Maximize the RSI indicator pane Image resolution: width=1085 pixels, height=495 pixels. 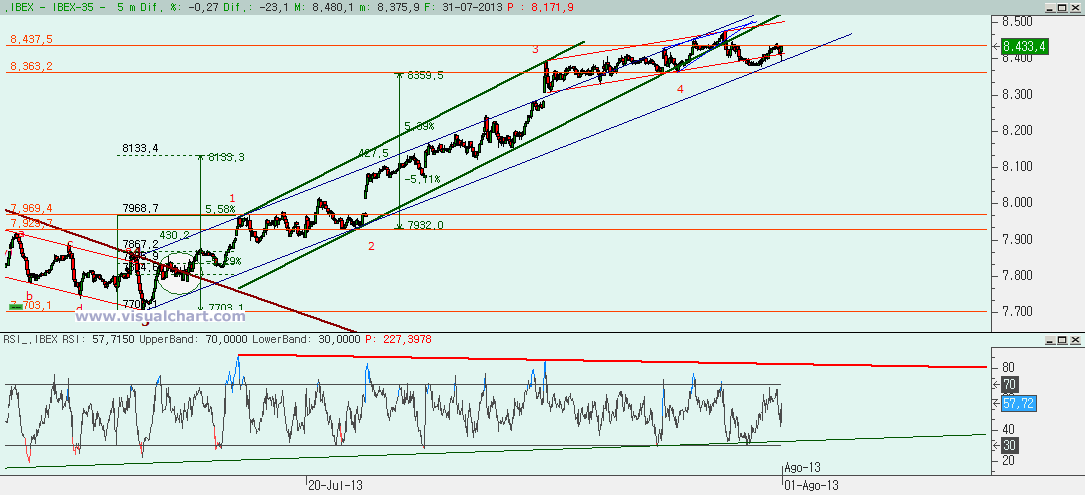[x=1061, y=340]
